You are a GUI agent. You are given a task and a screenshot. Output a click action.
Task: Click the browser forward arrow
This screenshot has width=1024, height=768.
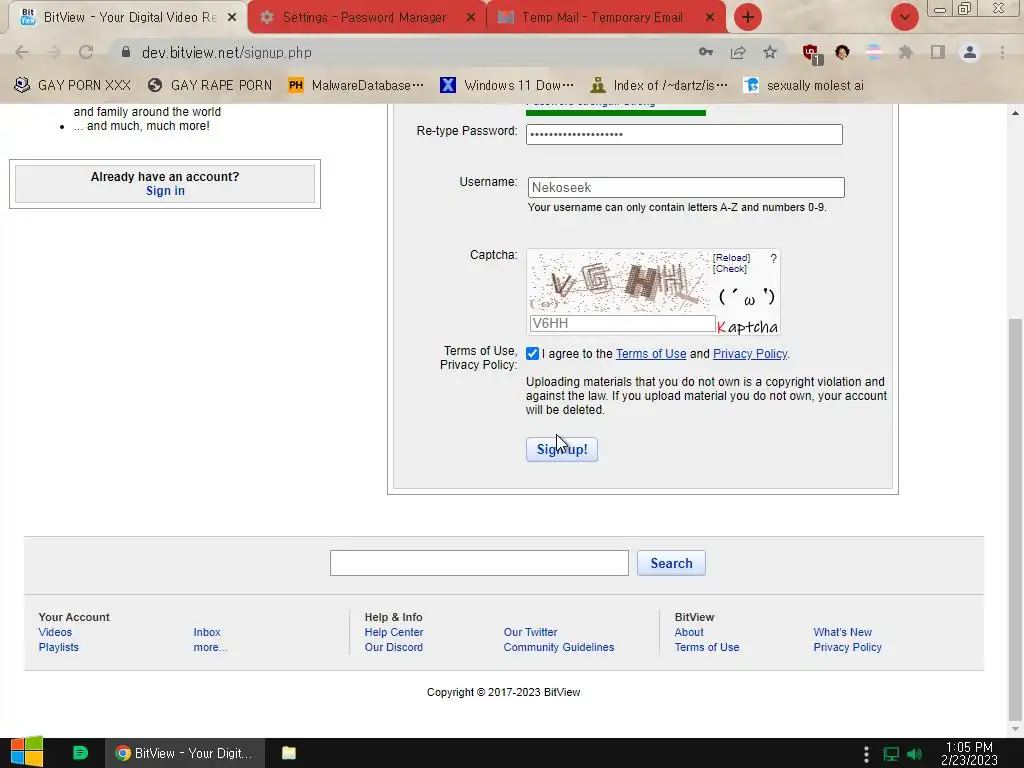[54, 52]
